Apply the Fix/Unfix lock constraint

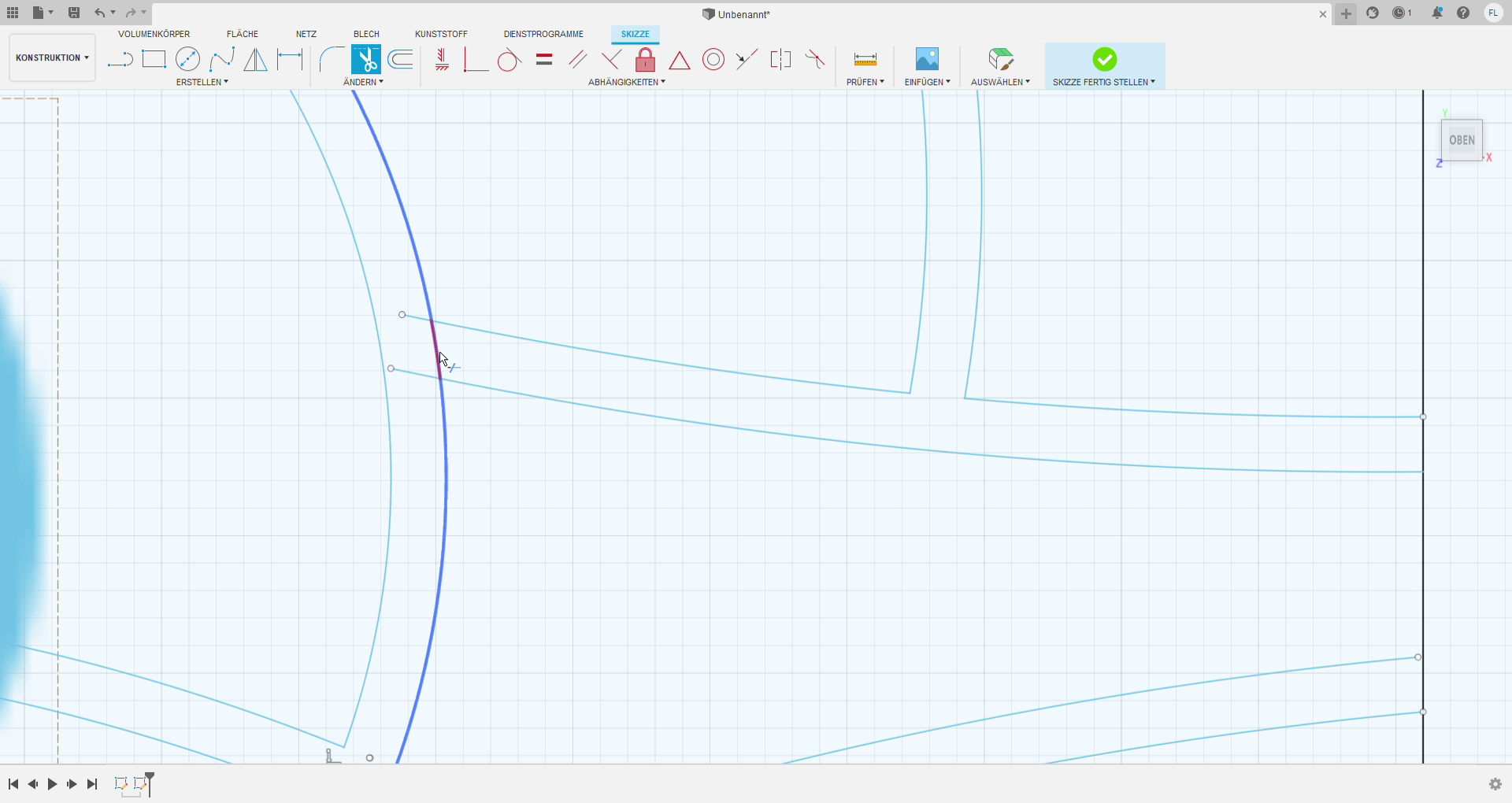point(645,59)
